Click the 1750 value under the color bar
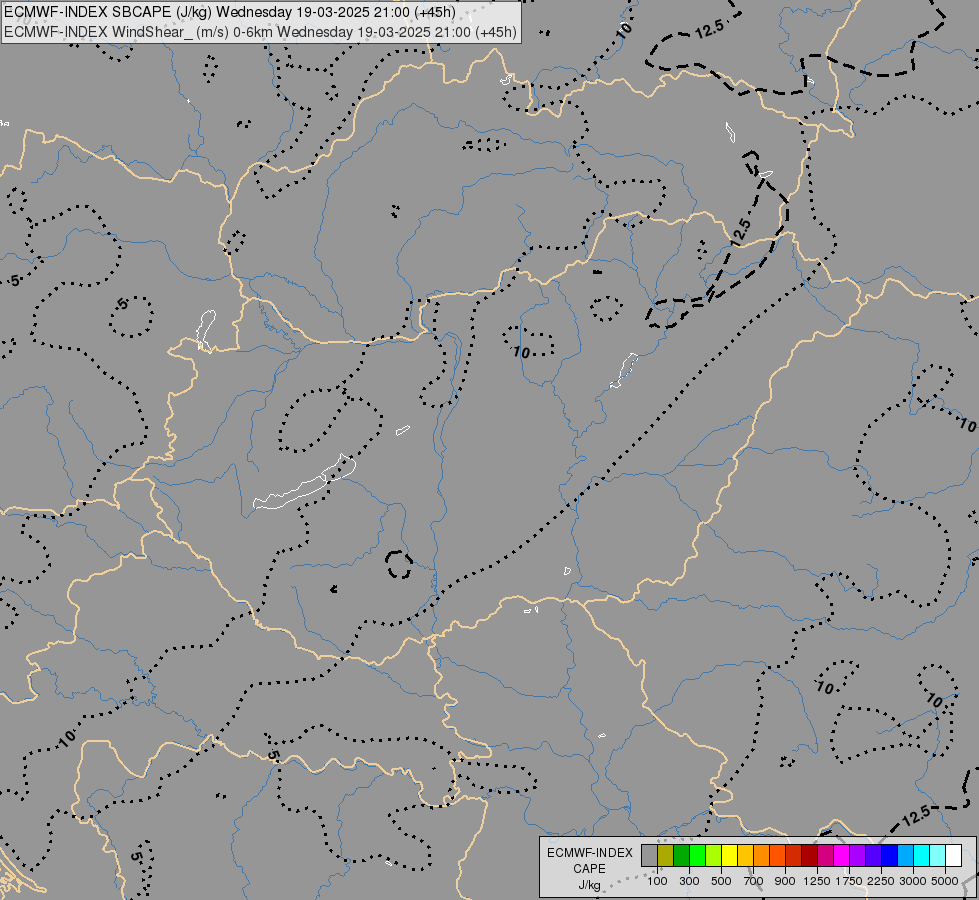The image size is (979, 900). 849,881
